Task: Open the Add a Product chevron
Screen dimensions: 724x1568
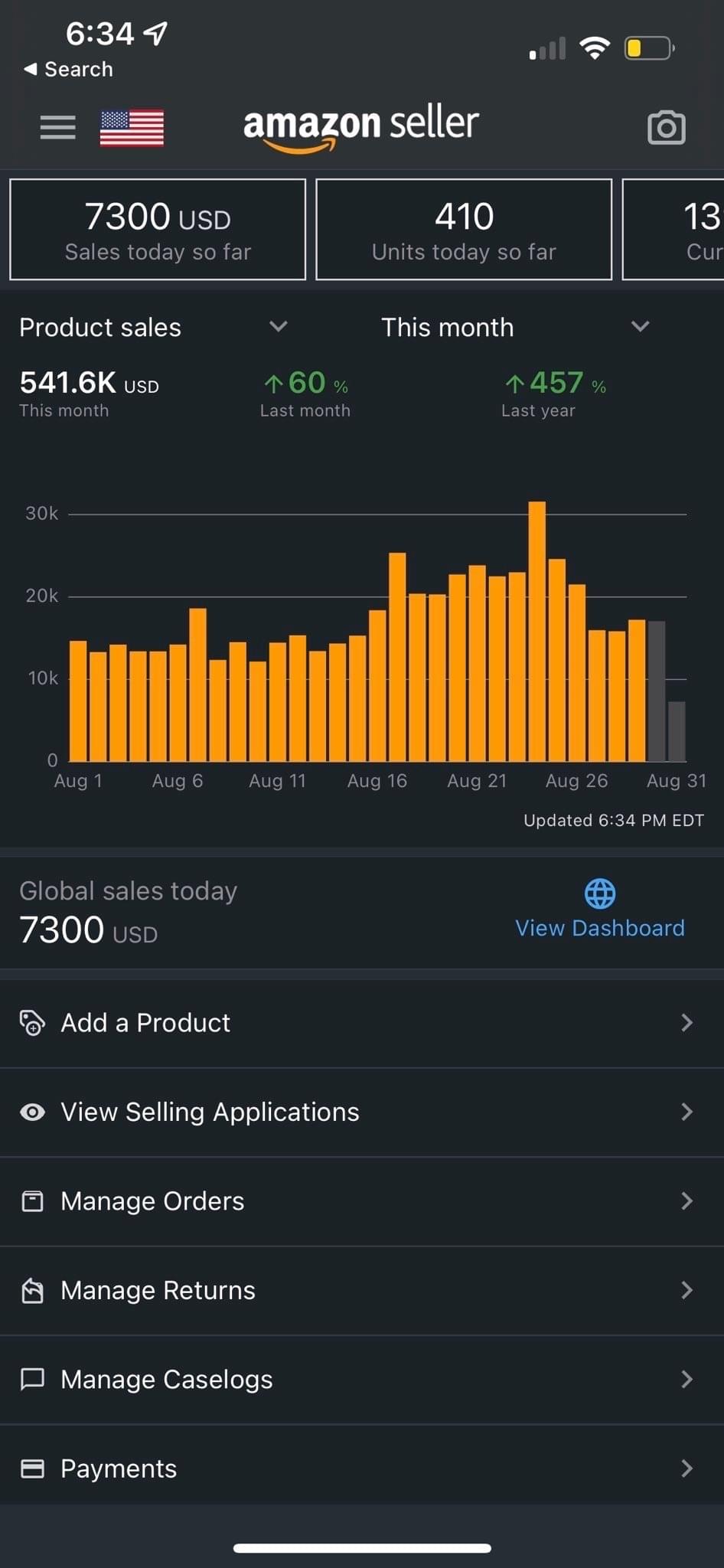Action: 686,1023
